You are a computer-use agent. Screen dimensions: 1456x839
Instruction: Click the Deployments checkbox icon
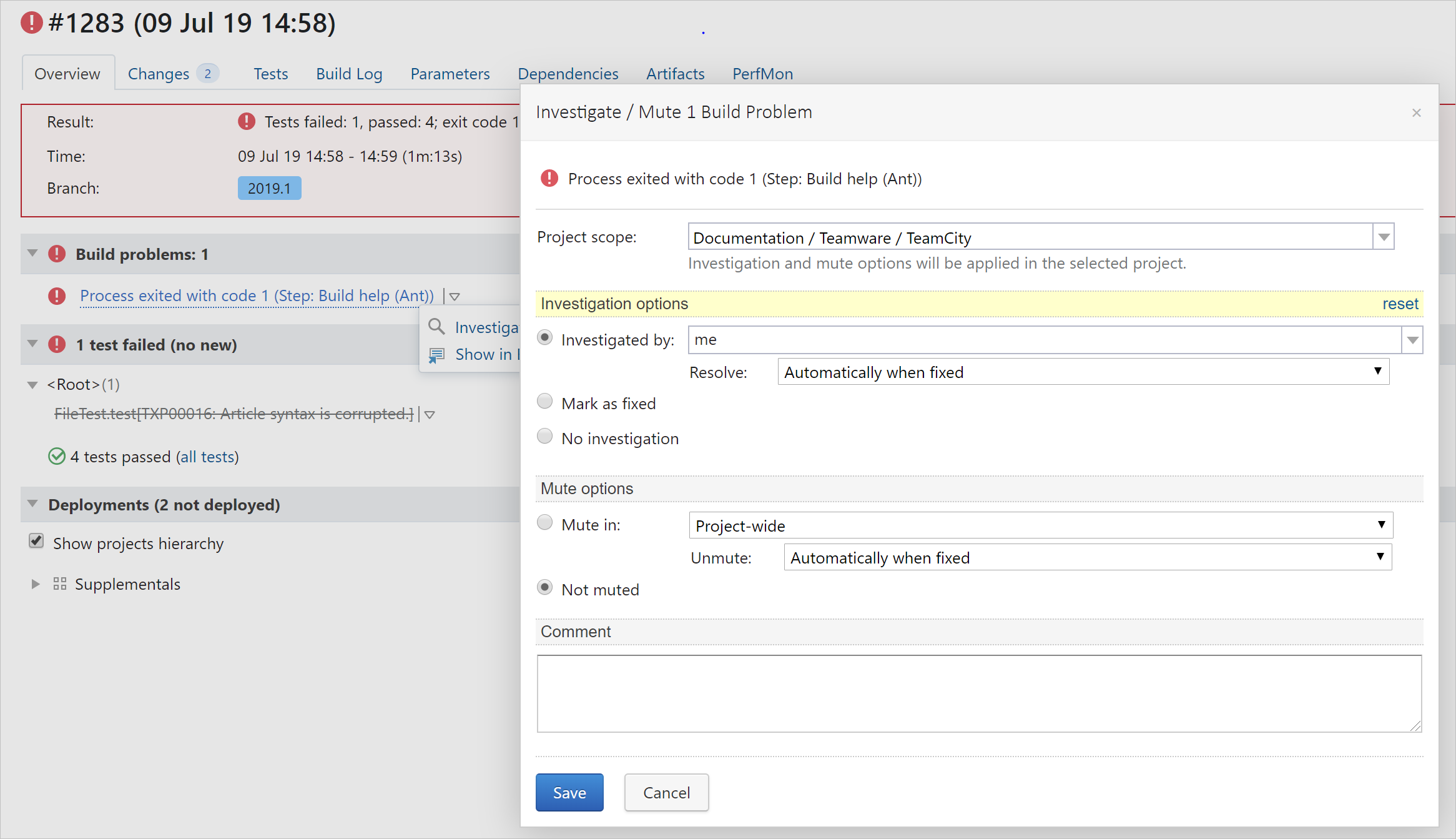point(37,543)
